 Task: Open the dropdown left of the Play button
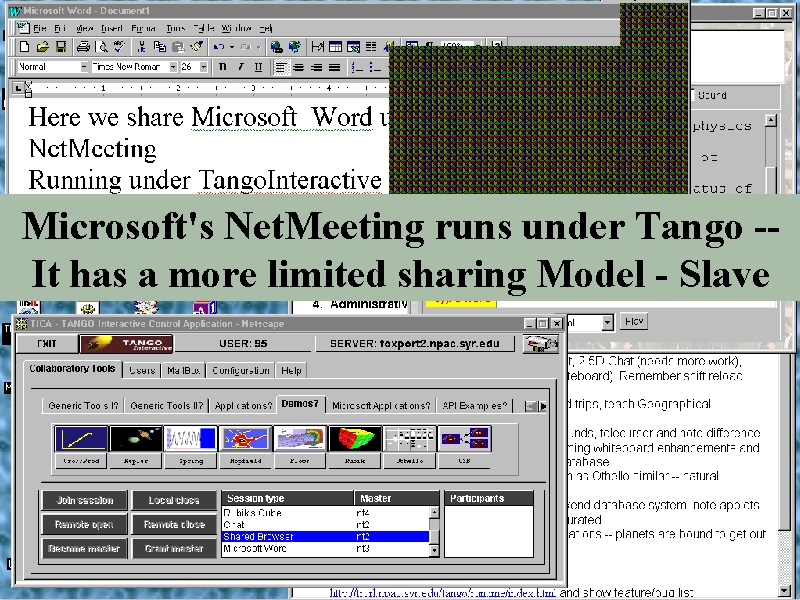click(607, 322)
